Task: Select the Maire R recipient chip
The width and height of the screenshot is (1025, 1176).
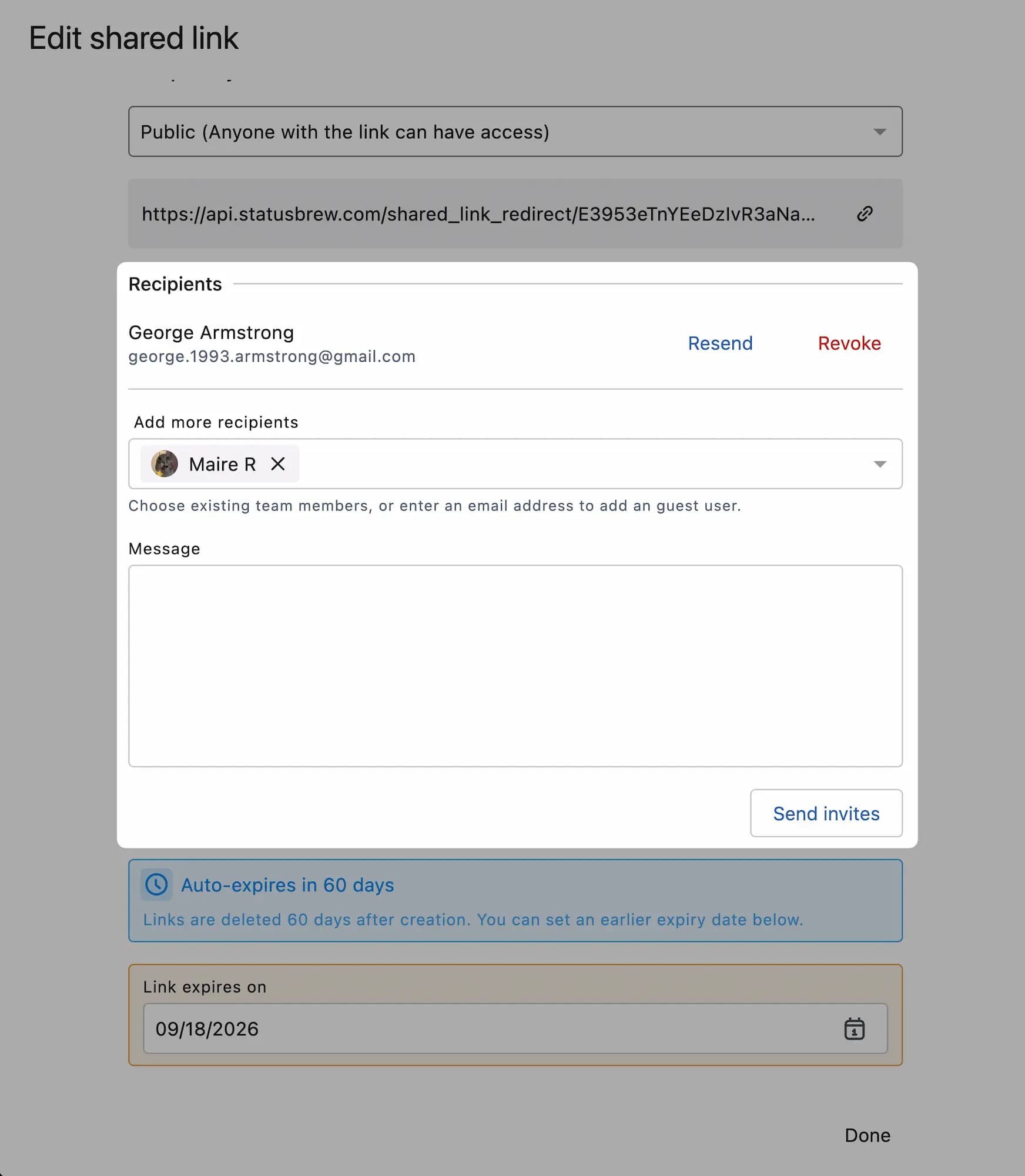Action: 220,464
